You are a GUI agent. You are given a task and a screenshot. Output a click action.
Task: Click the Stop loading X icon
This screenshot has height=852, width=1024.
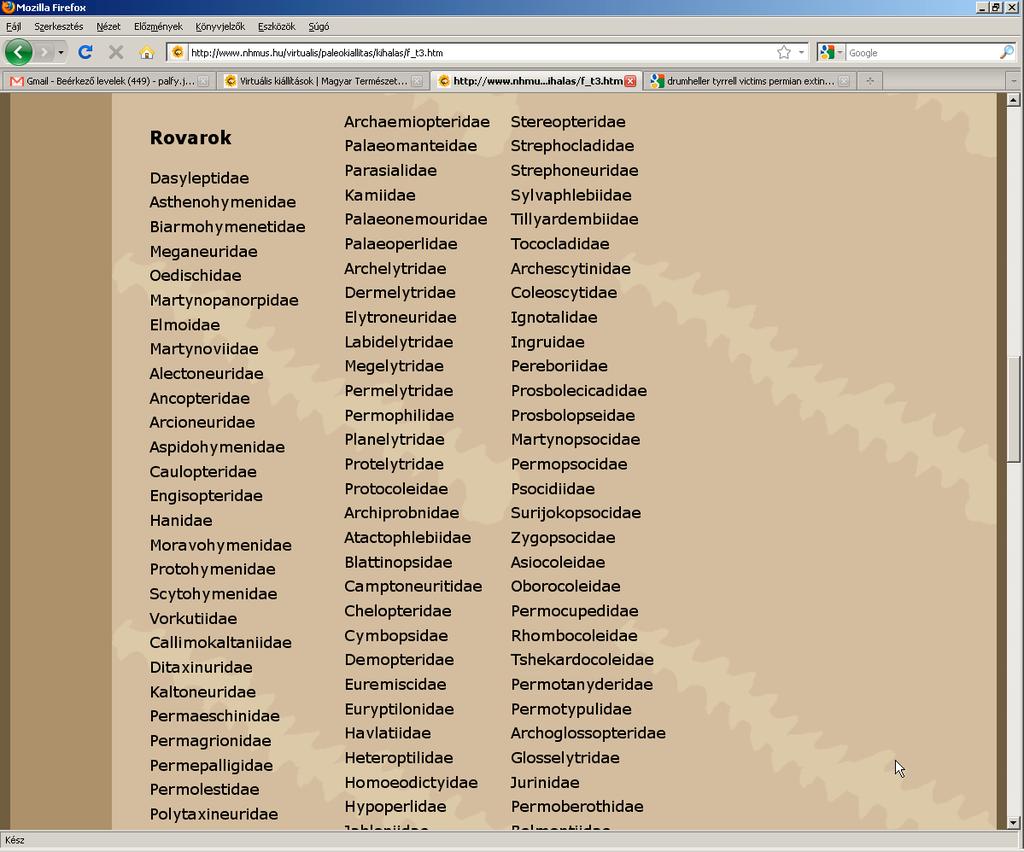(116, 52)
